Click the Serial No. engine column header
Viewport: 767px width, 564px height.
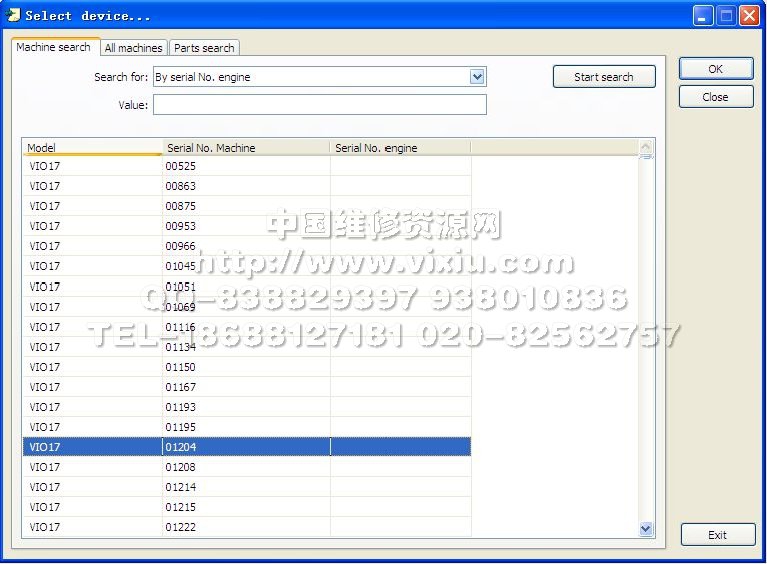[399, 148]
